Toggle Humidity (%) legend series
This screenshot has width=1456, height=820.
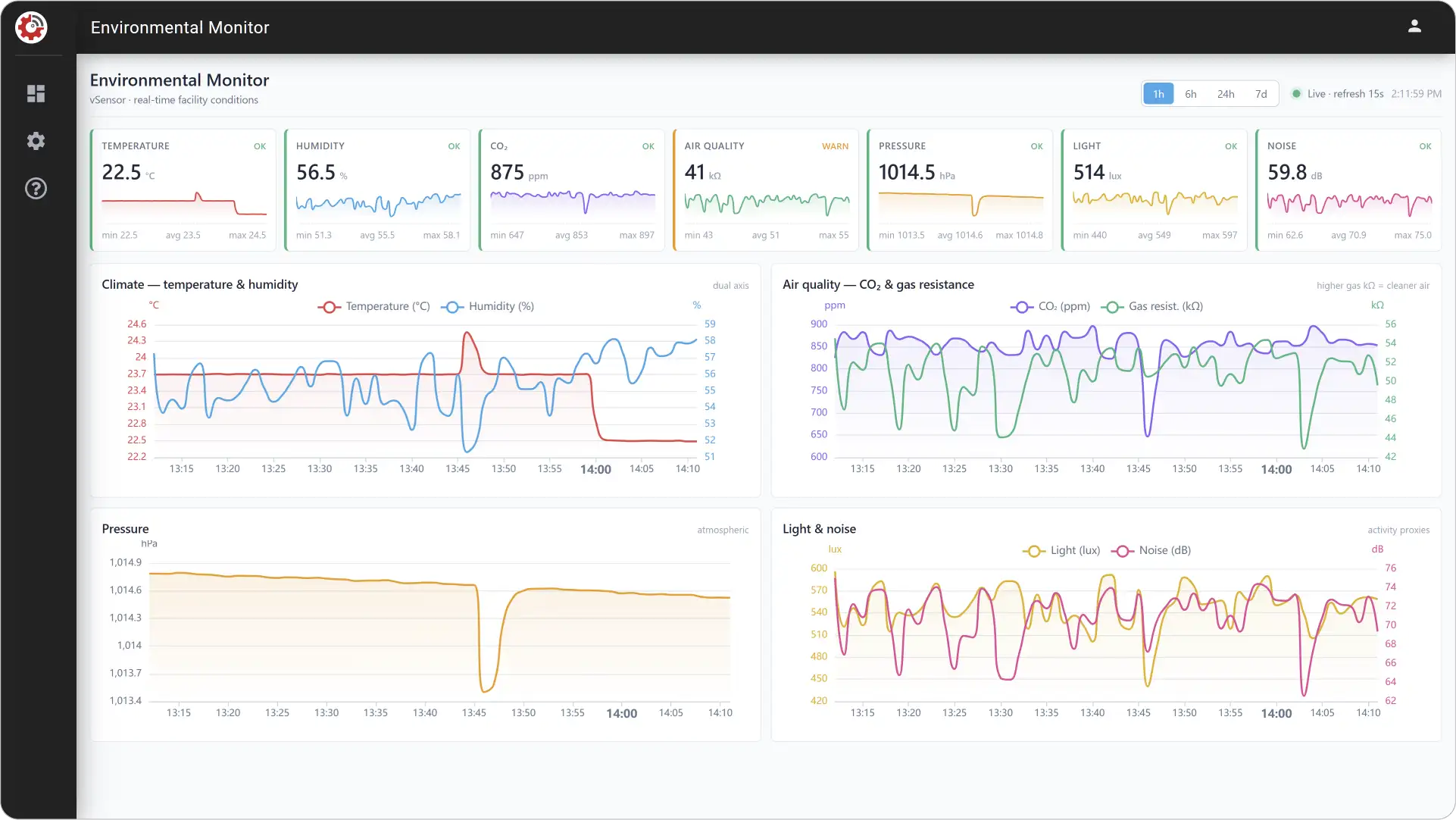[487, 306]
